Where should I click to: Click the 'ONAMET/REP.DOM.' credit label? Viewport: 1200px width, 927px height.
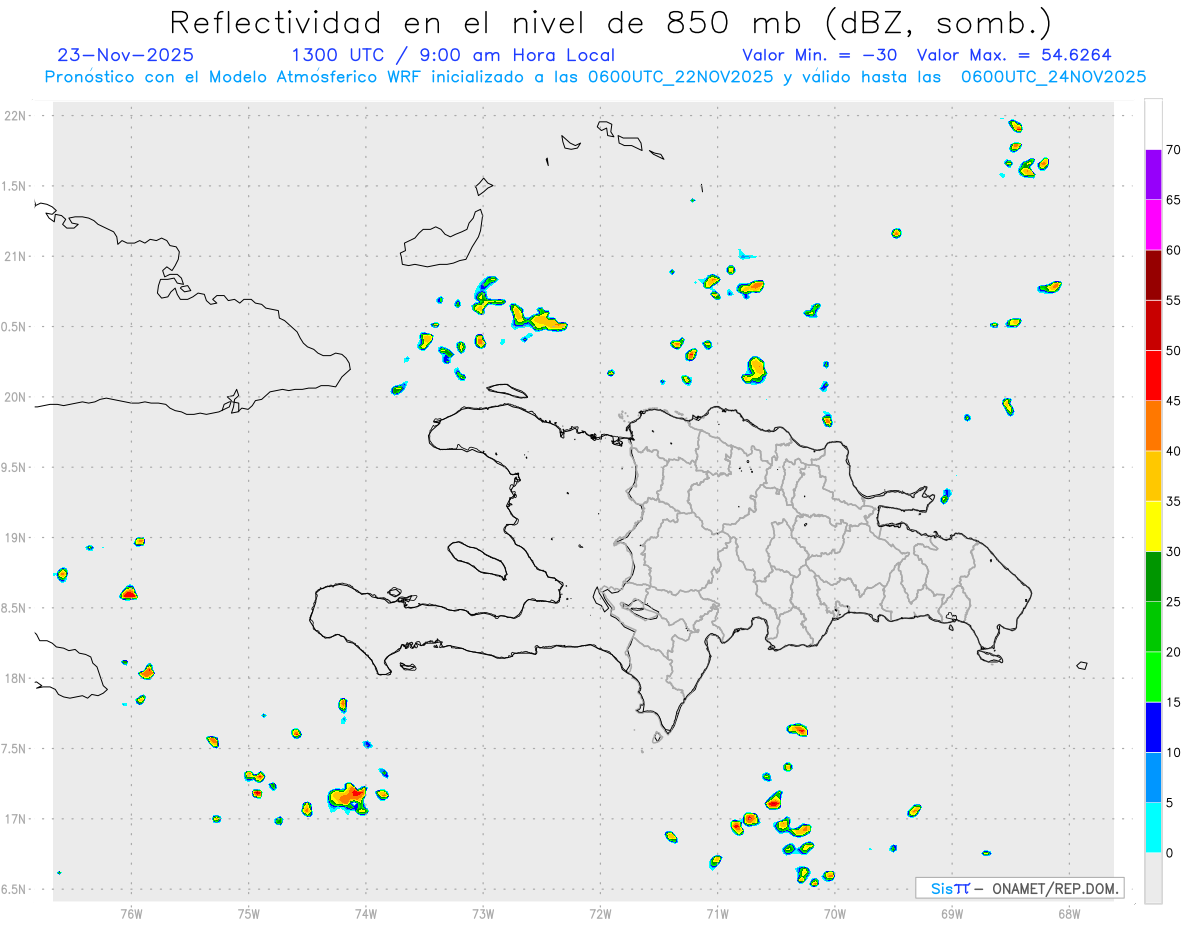point(1054,888)
